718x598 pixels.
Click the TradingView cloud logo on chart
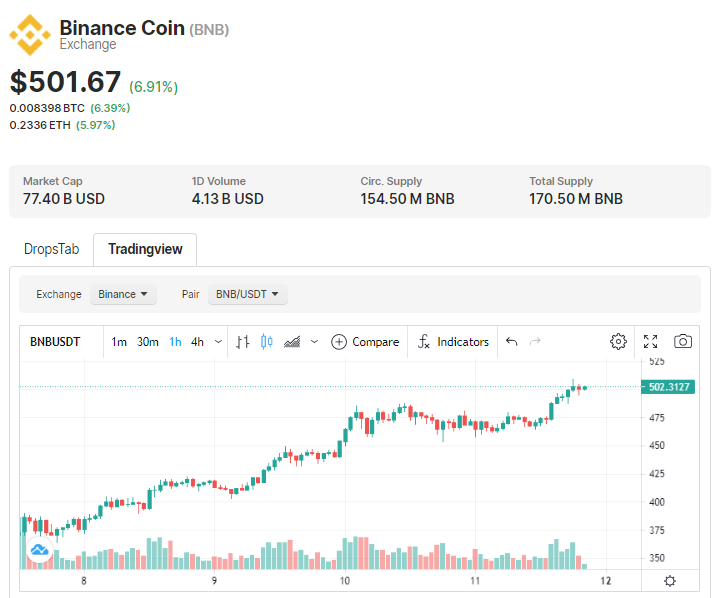(x=40, y=549)
